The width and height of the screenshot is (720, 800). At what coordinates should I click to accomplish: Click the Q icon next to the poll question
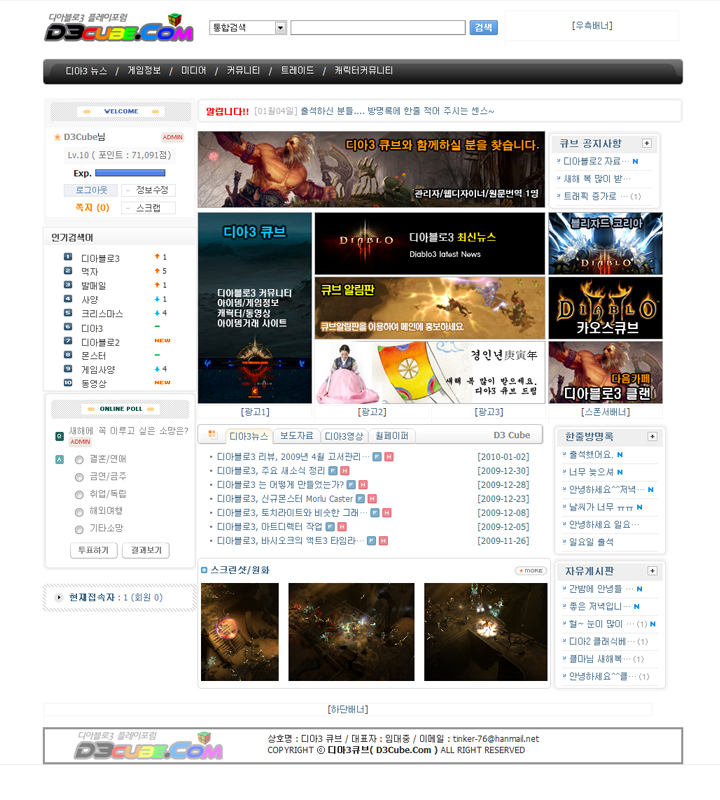(60, 436)
